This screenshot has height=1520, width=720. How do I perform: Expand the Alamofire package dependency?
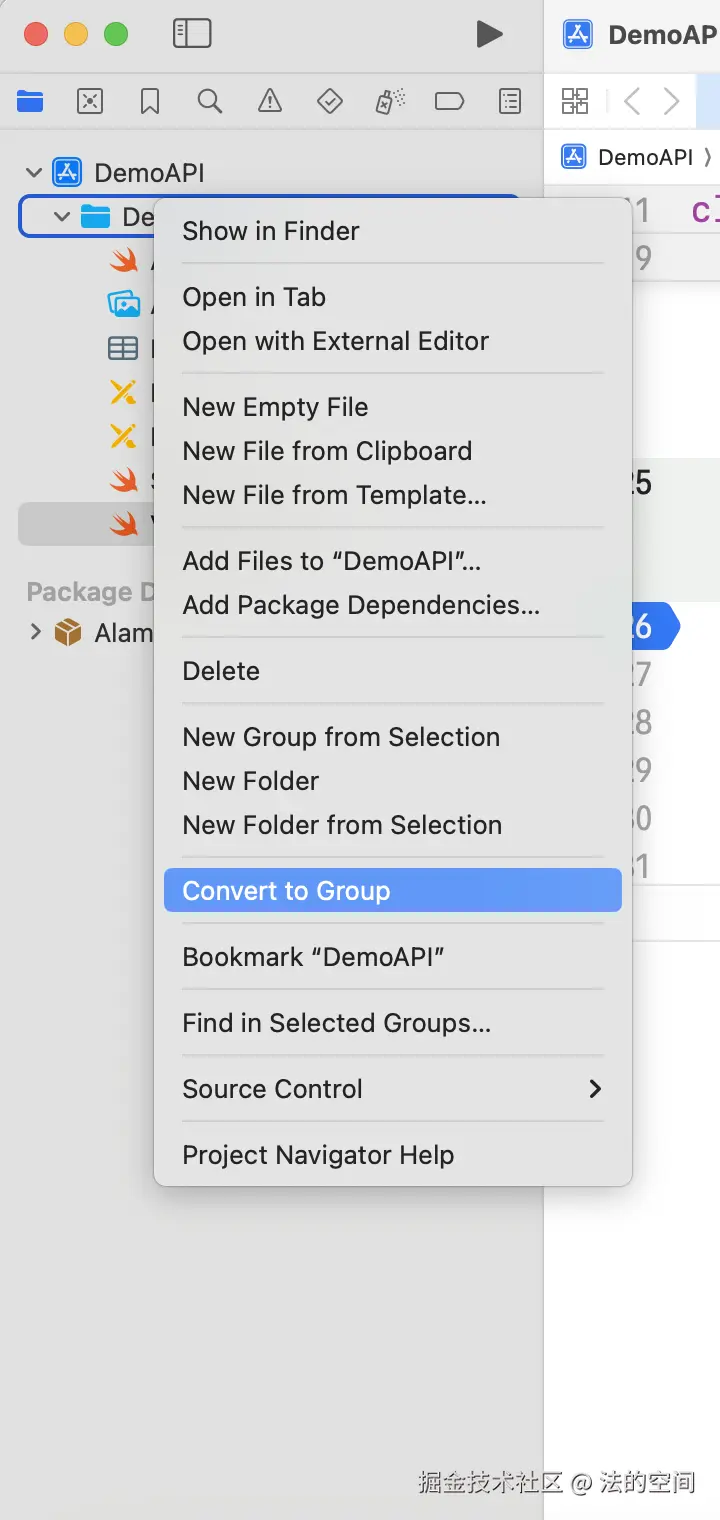[x=36, y=632]
